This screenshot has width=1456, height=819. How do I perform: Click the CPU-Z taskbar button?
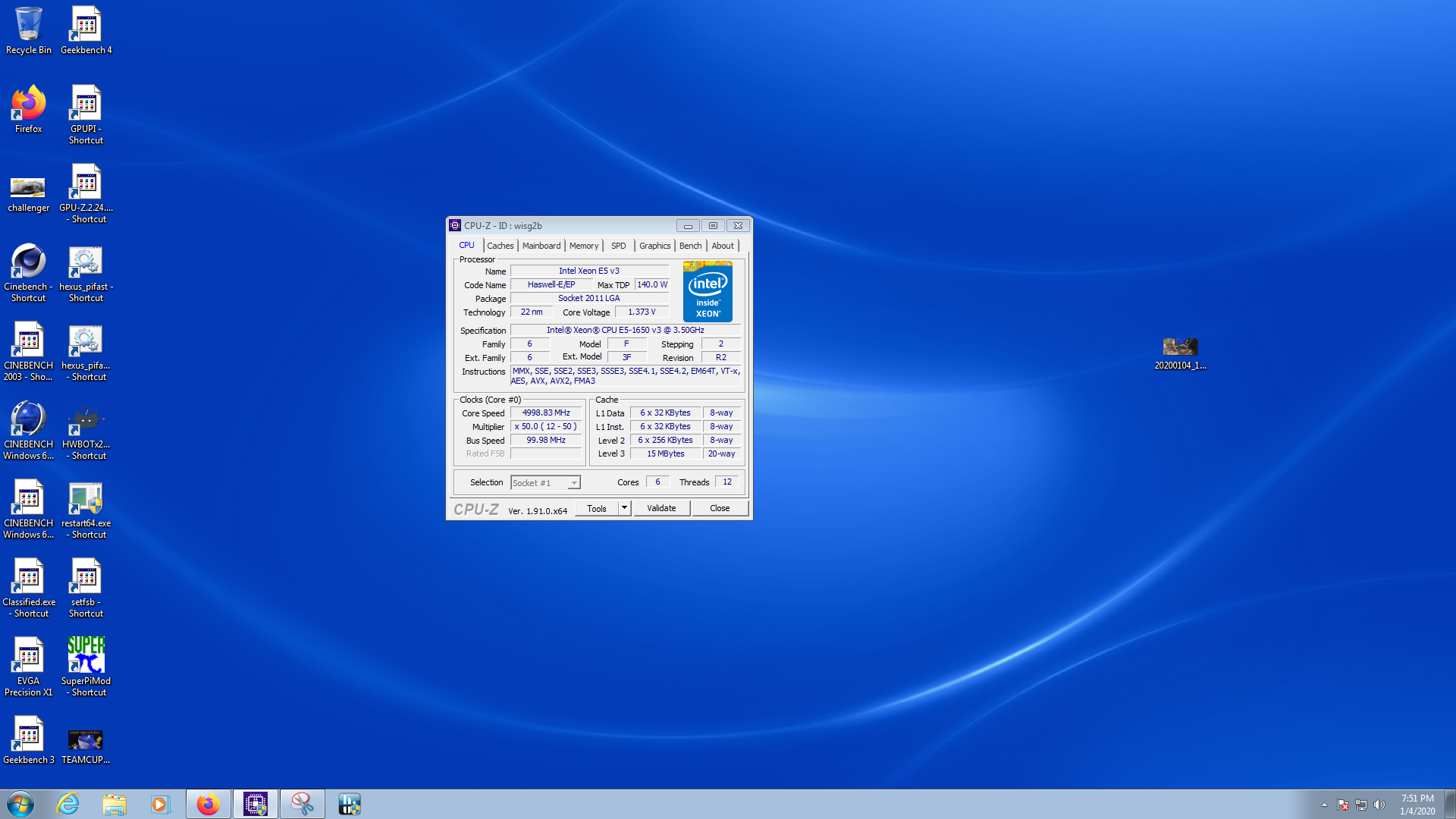pos(255,804)
